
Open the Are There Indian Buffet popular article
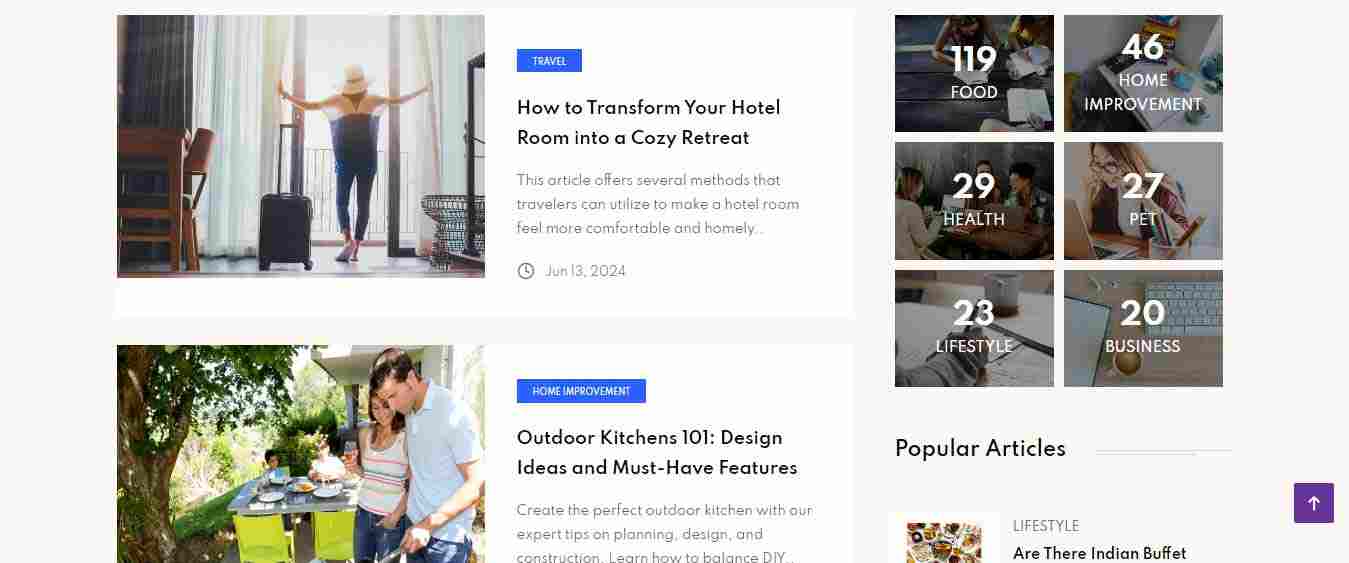1099,553
